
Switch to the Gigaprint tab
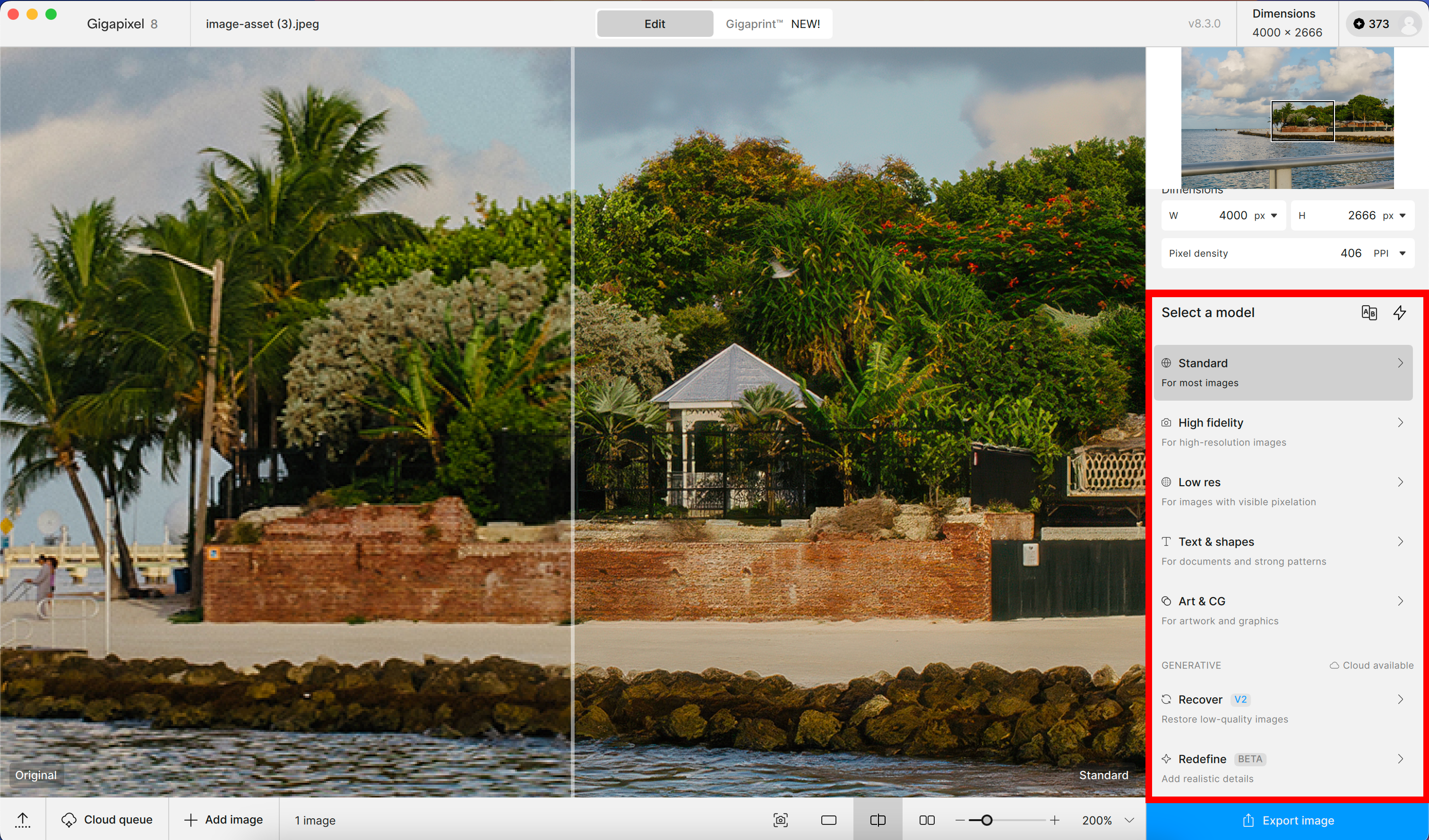[x=772, y=24]
